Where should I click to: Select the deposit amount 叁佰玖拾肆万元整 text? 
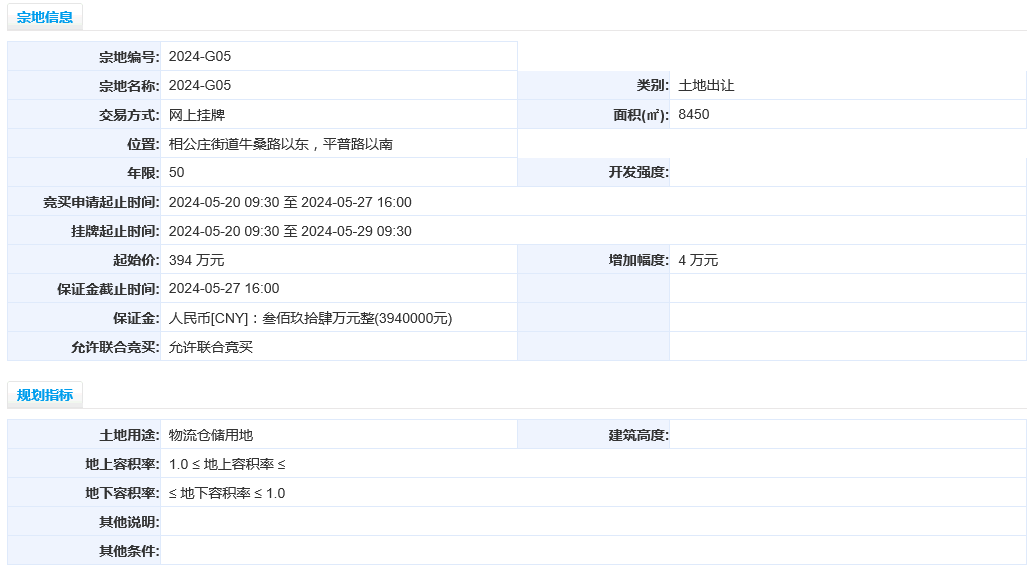[318, 318]
